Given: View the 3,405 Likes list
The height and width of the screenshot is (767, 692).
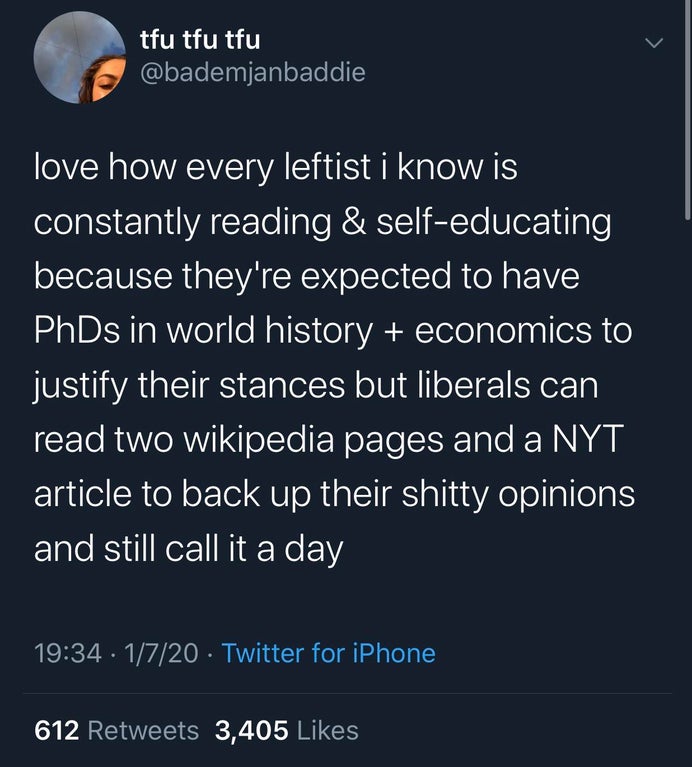Looking at the screenshot, I should point(286,731).
